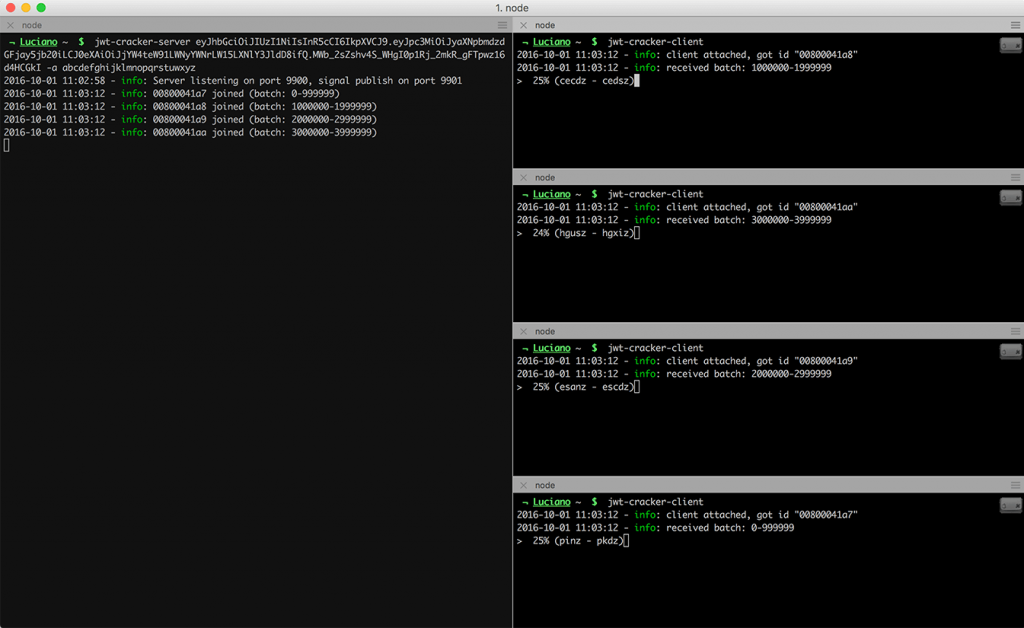
Task: Open the pane menu for client 00800041a8
Action: [x=1015, y=25]
